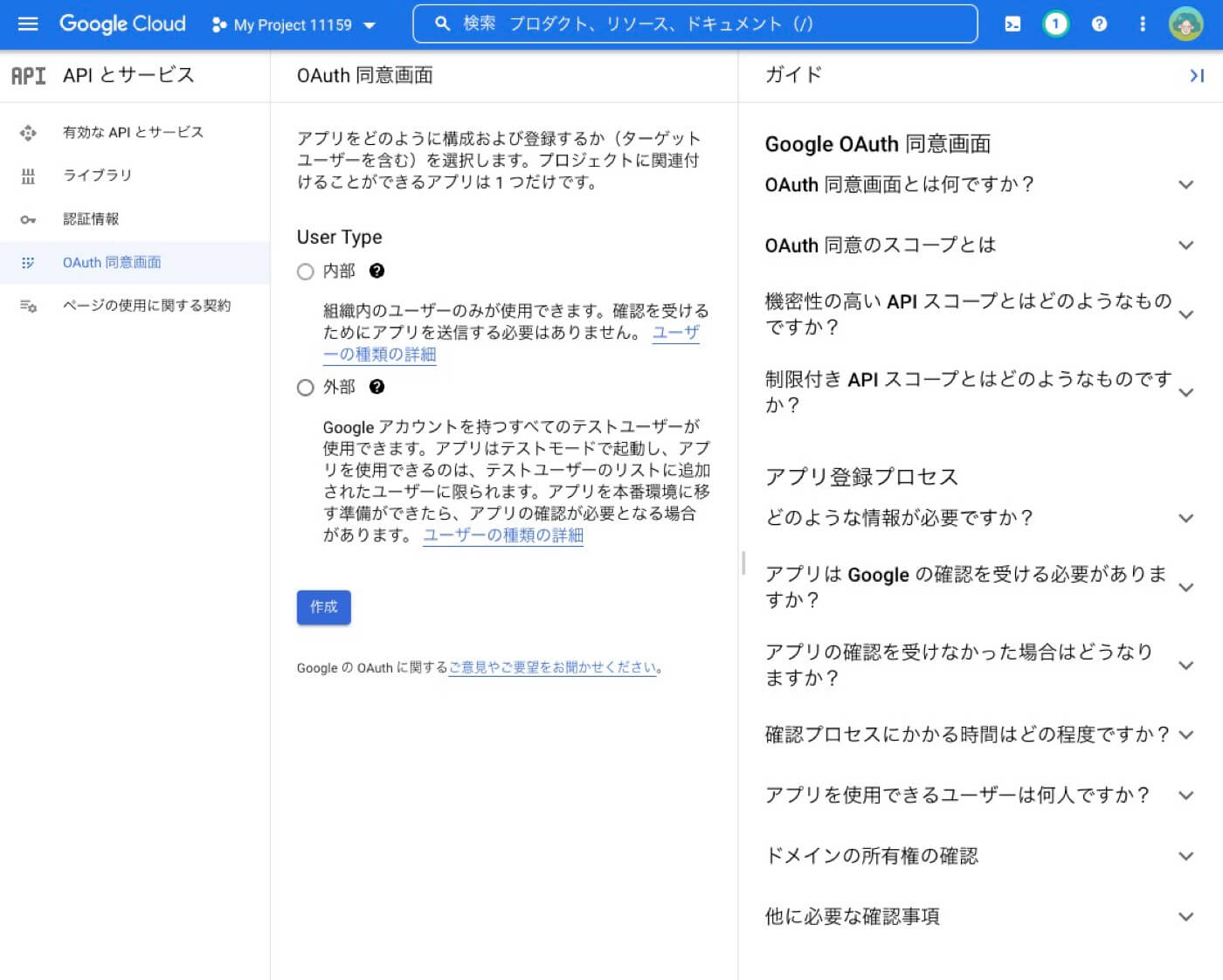The height and width of the screenshot is (980, 1223).
Task: Click the help icon next to 内部
Action: [x=376, y=272]
